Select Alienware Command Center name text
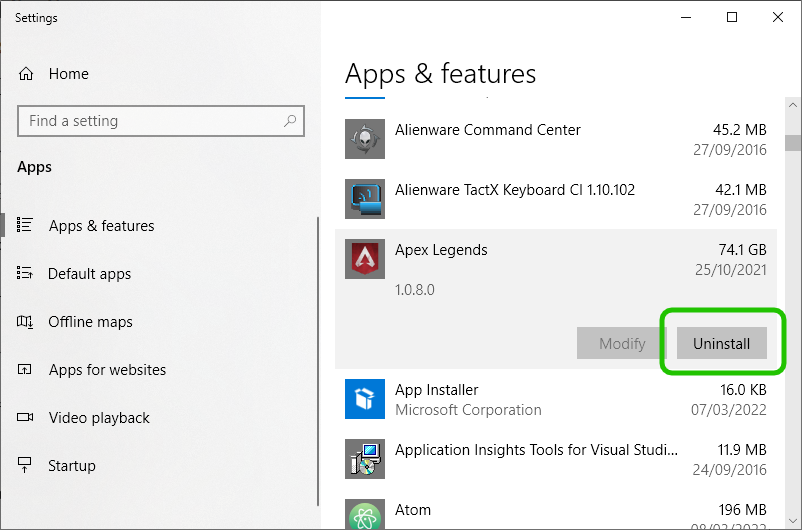 (487, 130)
